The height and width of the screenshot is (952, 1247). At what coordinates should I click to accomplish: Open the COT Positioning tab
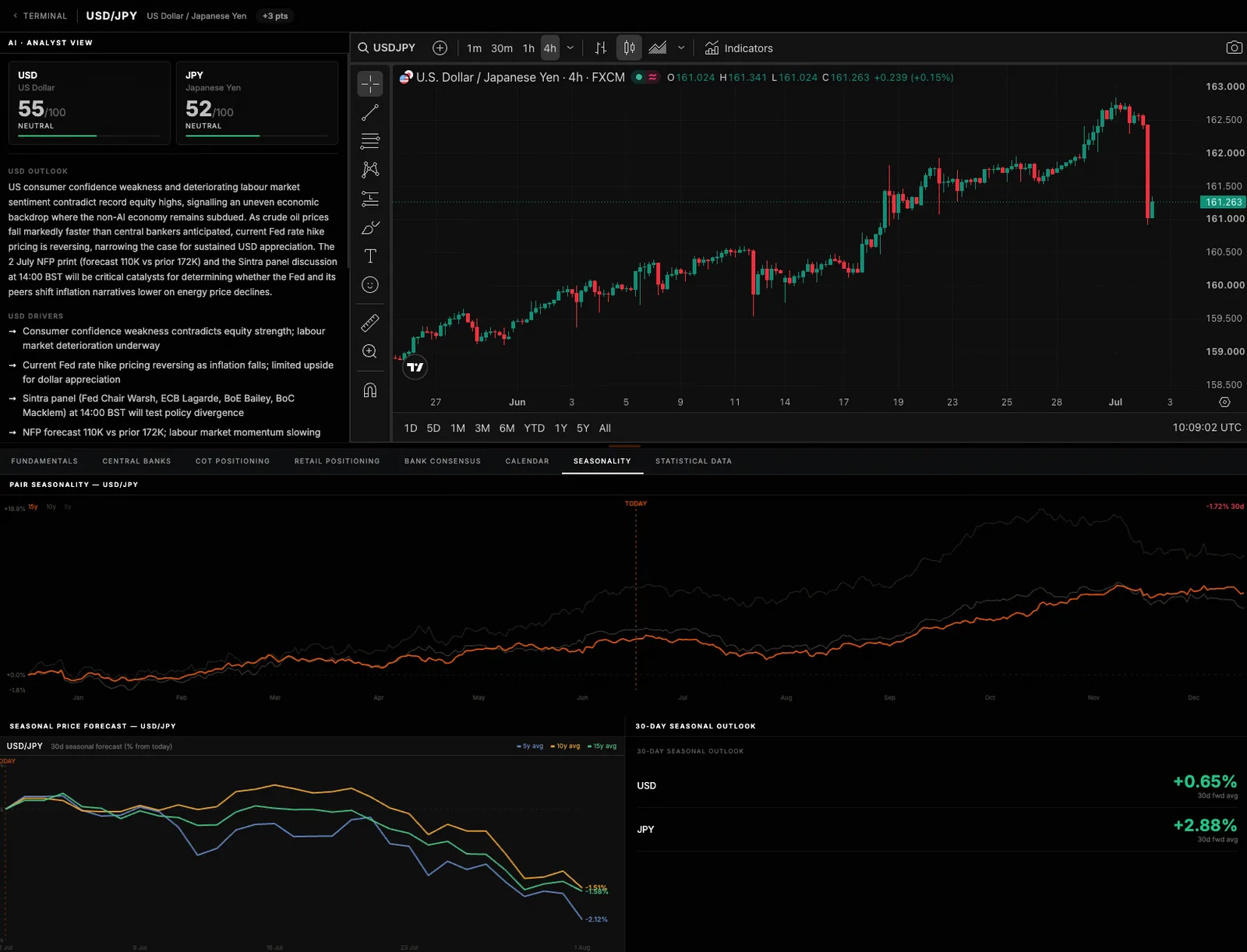232,461
